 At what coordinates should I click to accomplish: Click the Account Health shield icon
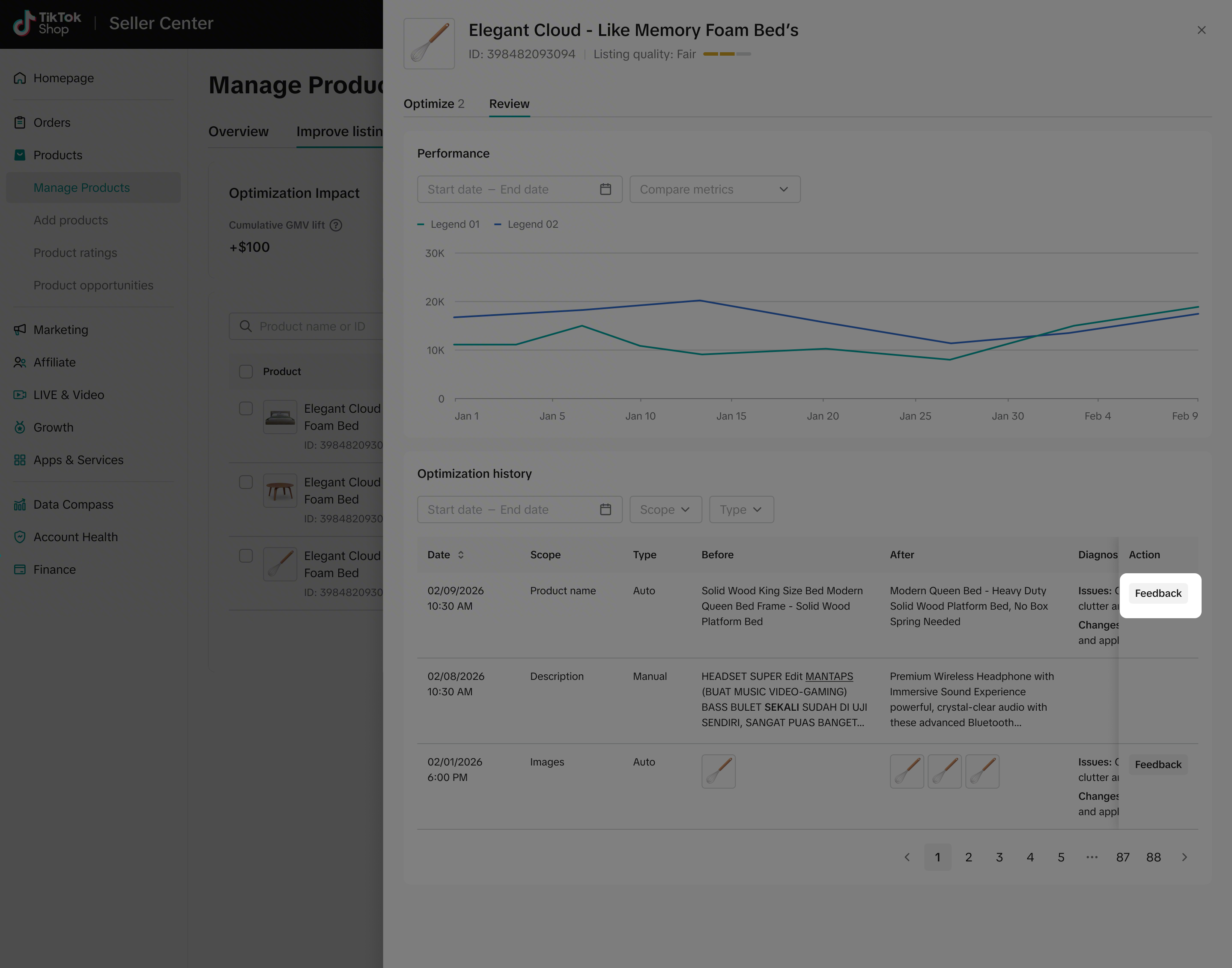coord(20,537)
